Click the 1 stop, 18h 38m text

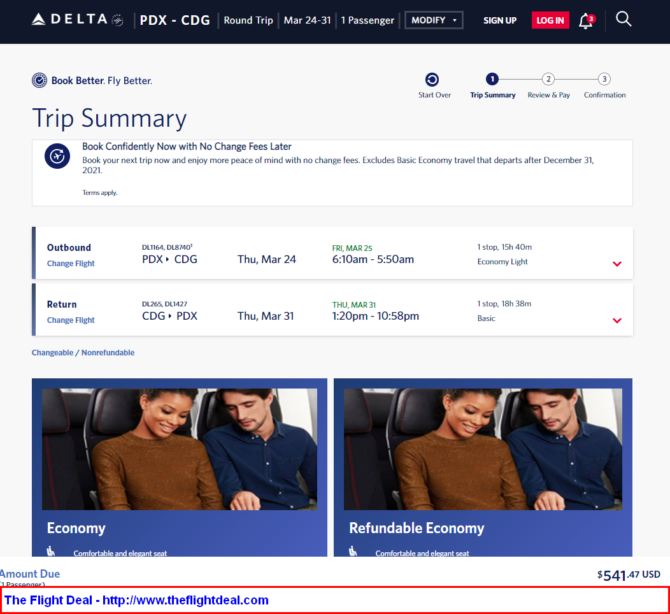pyautogui.click(x=504, y=304)
